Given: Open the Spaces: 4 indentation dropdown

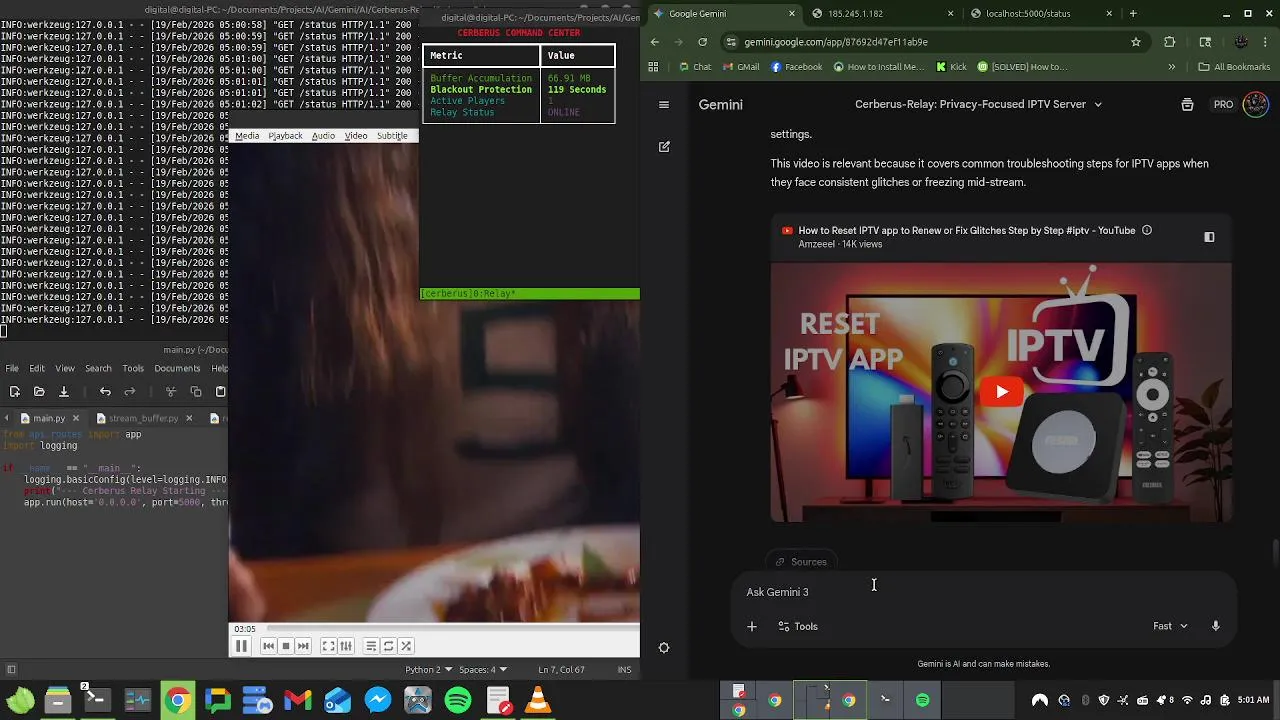Looking at the screenshot, I should coord(483,669).
